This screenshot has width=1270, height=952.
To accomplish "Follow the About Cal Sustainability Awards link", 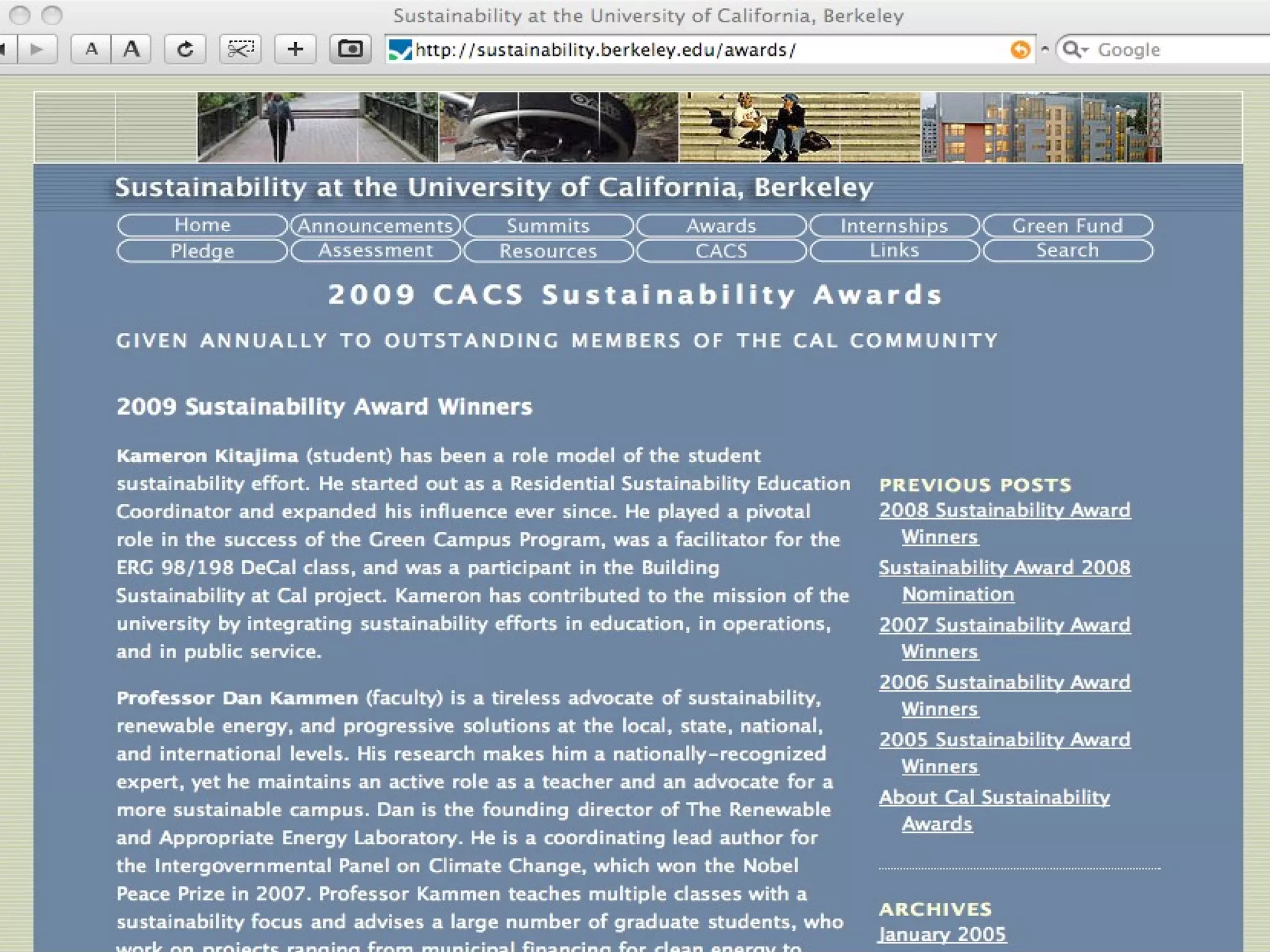I will (993, 798).
